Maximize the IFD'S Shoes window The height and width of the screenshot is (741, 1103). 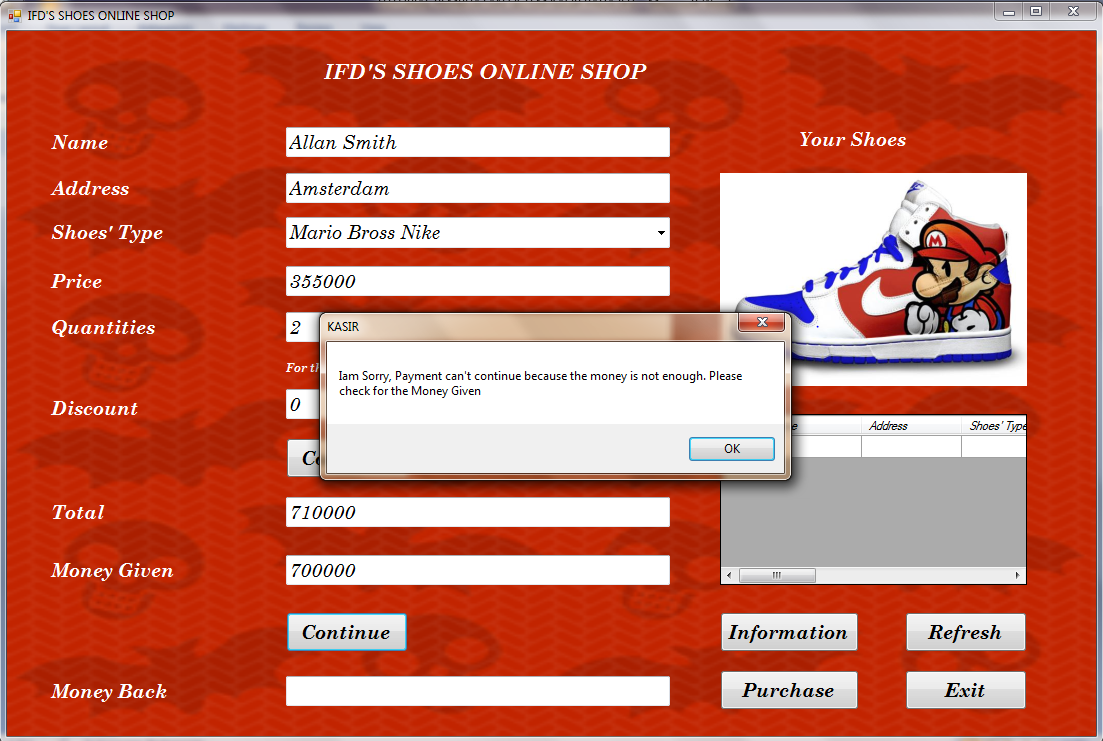point(1035,12)
